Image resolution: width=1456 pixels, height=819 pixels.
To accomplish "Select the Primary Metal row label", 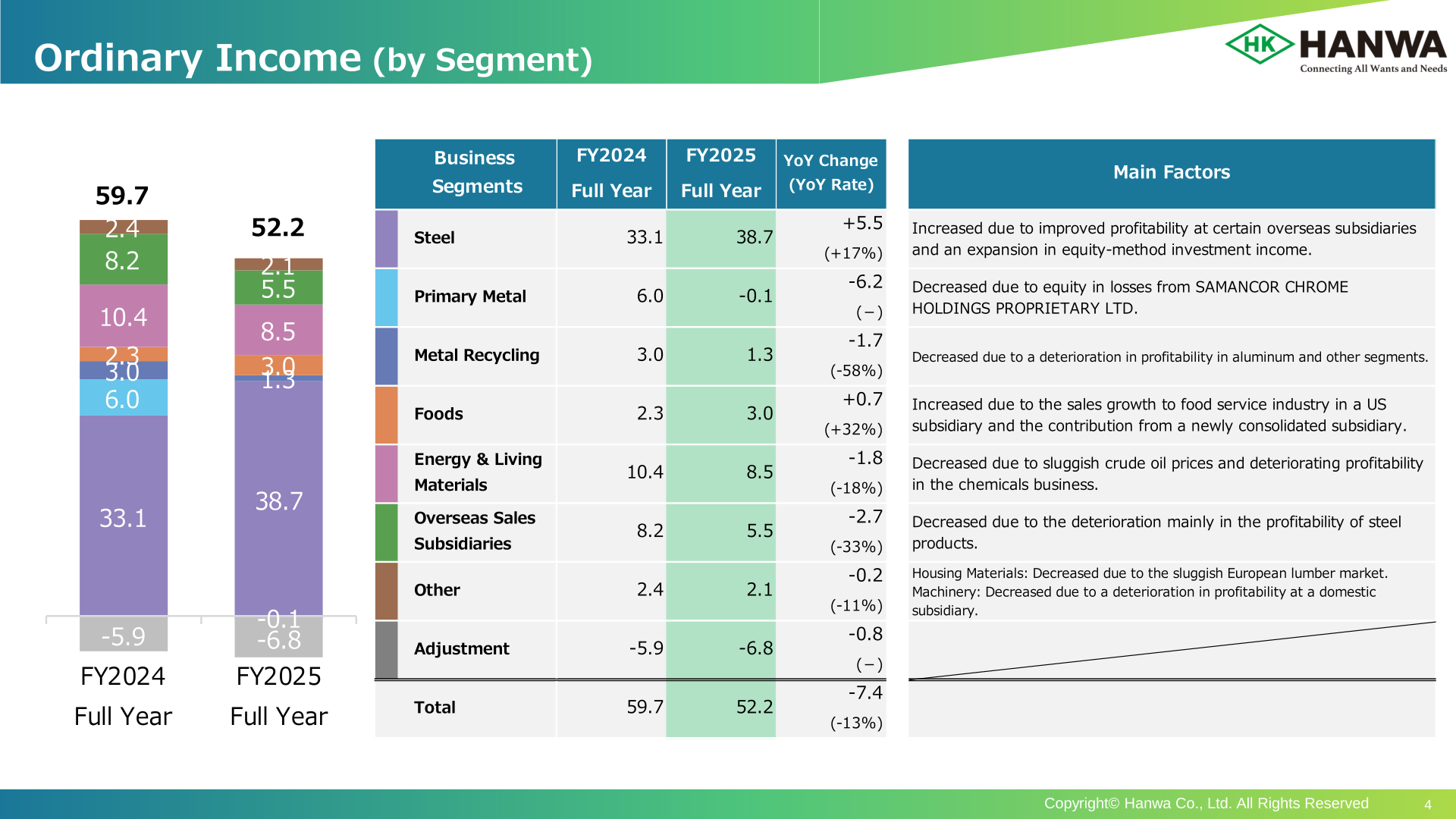I will (x=470, y=297).
